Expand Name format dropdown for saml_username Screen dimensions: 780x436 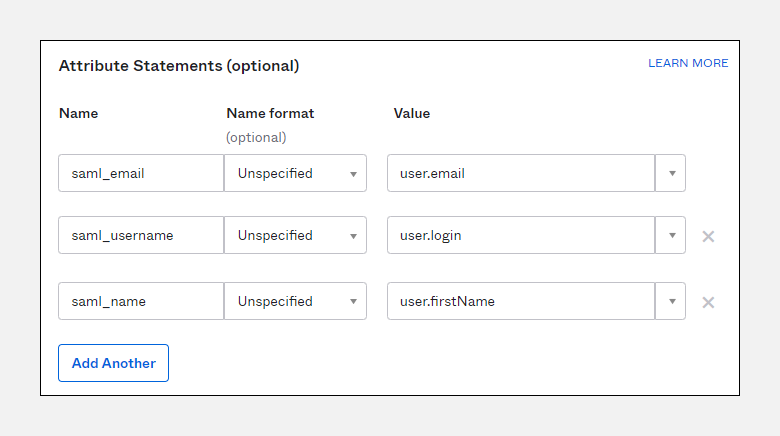(296, 236)
